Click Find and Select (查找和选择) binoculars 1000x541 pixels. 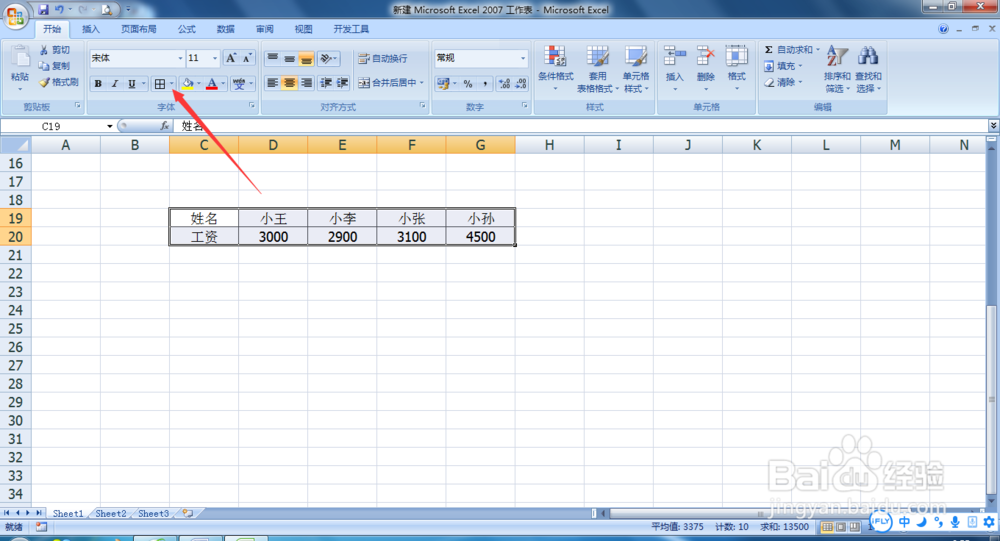pyautogui.click(x=867, y=56)
